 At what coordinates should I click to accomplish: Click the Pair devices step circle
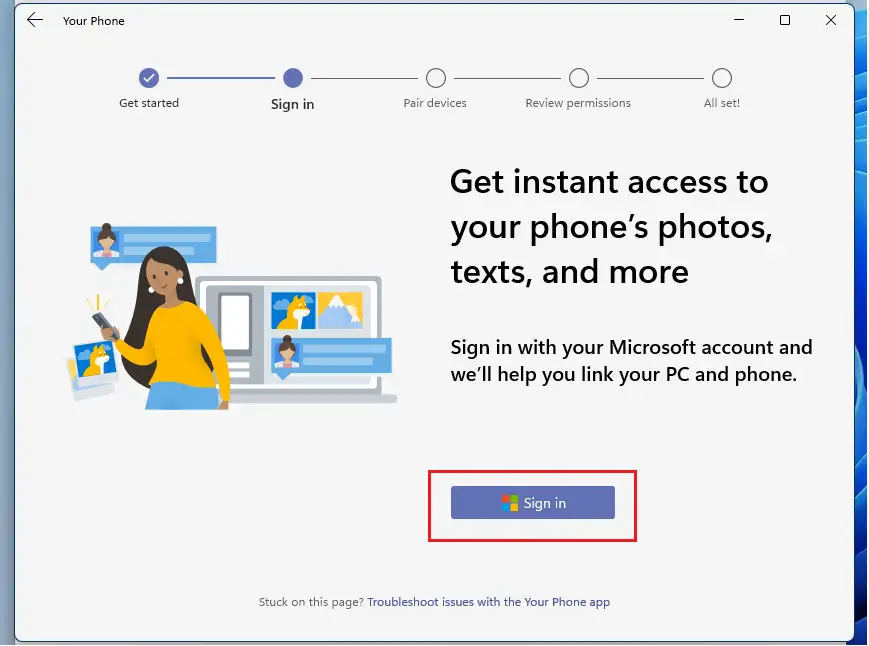[x=436, y=78]
